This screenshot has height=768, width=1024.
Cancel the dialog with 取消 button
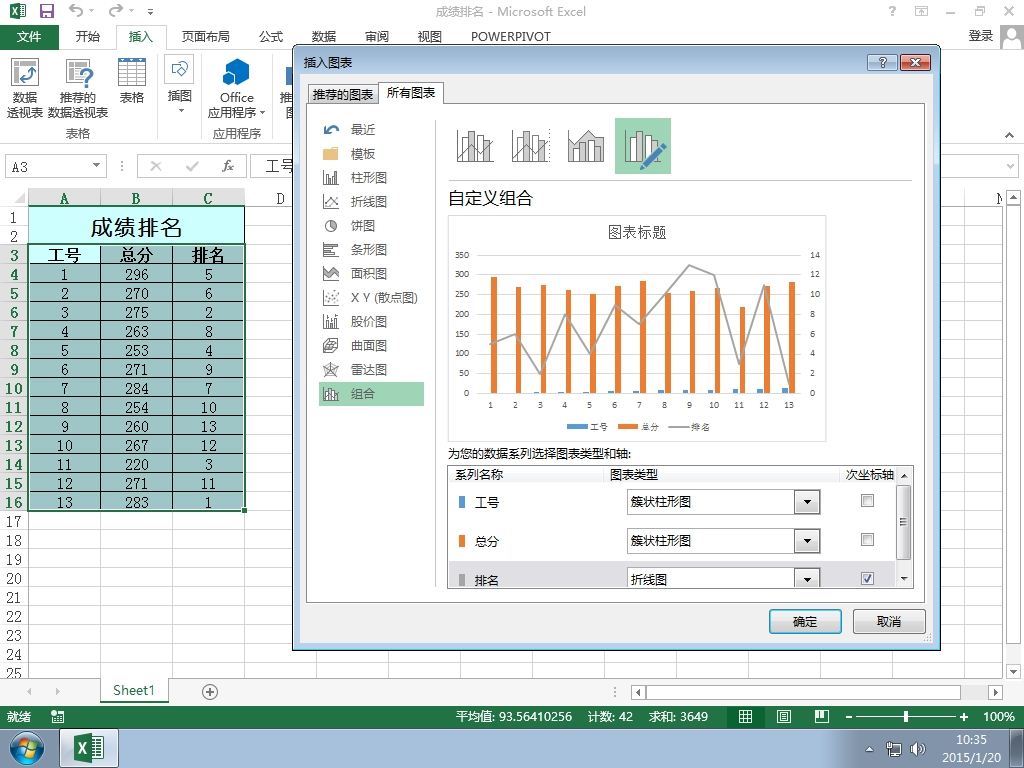coord(889,622)
